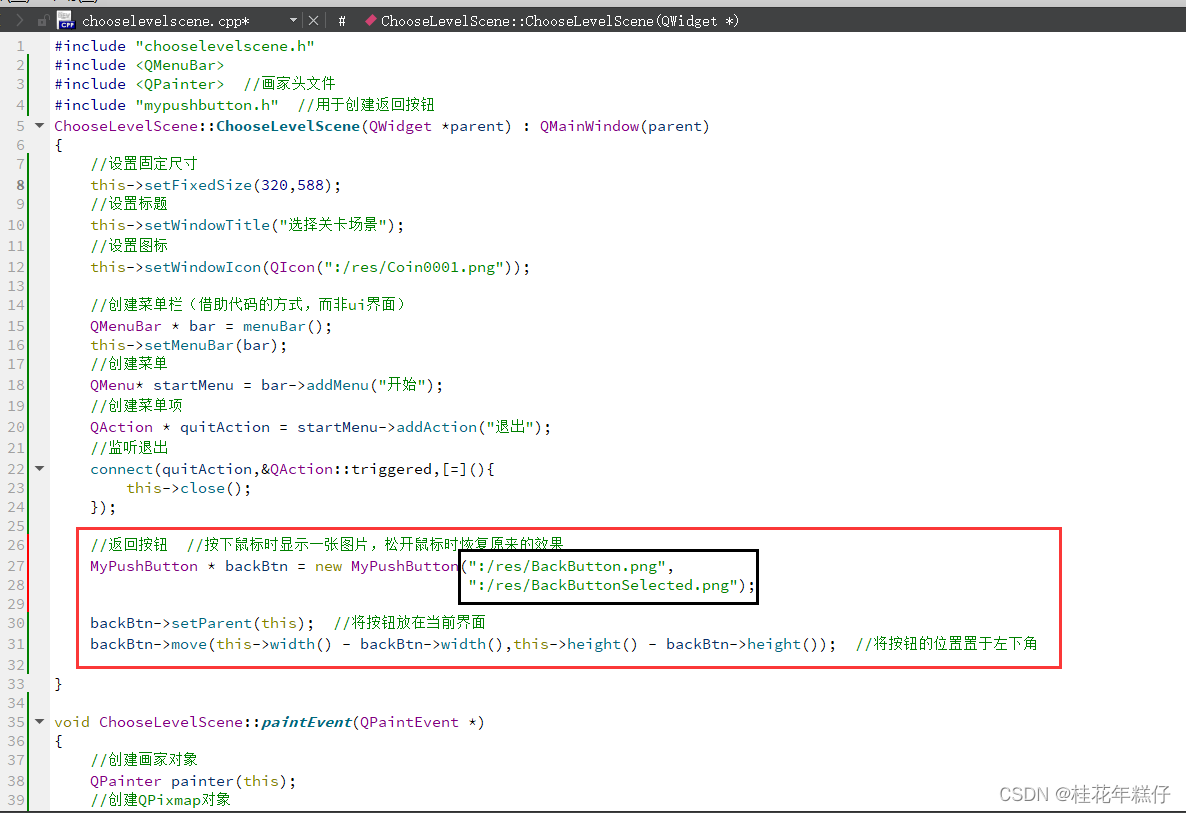Viewport: 1186px width, 813px height.
Task: Toggle the file lock icon
Action: coord(43,21)
